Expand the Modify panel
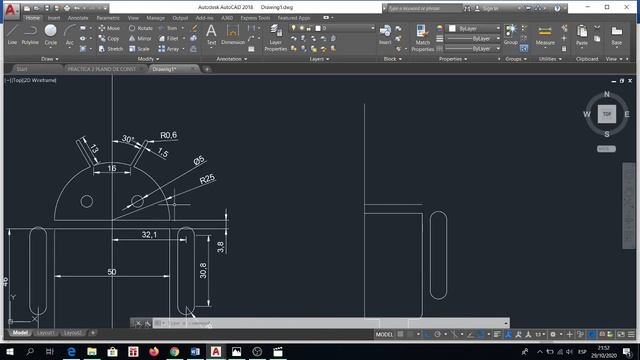 pyautogui.click(x=148, y=59)
